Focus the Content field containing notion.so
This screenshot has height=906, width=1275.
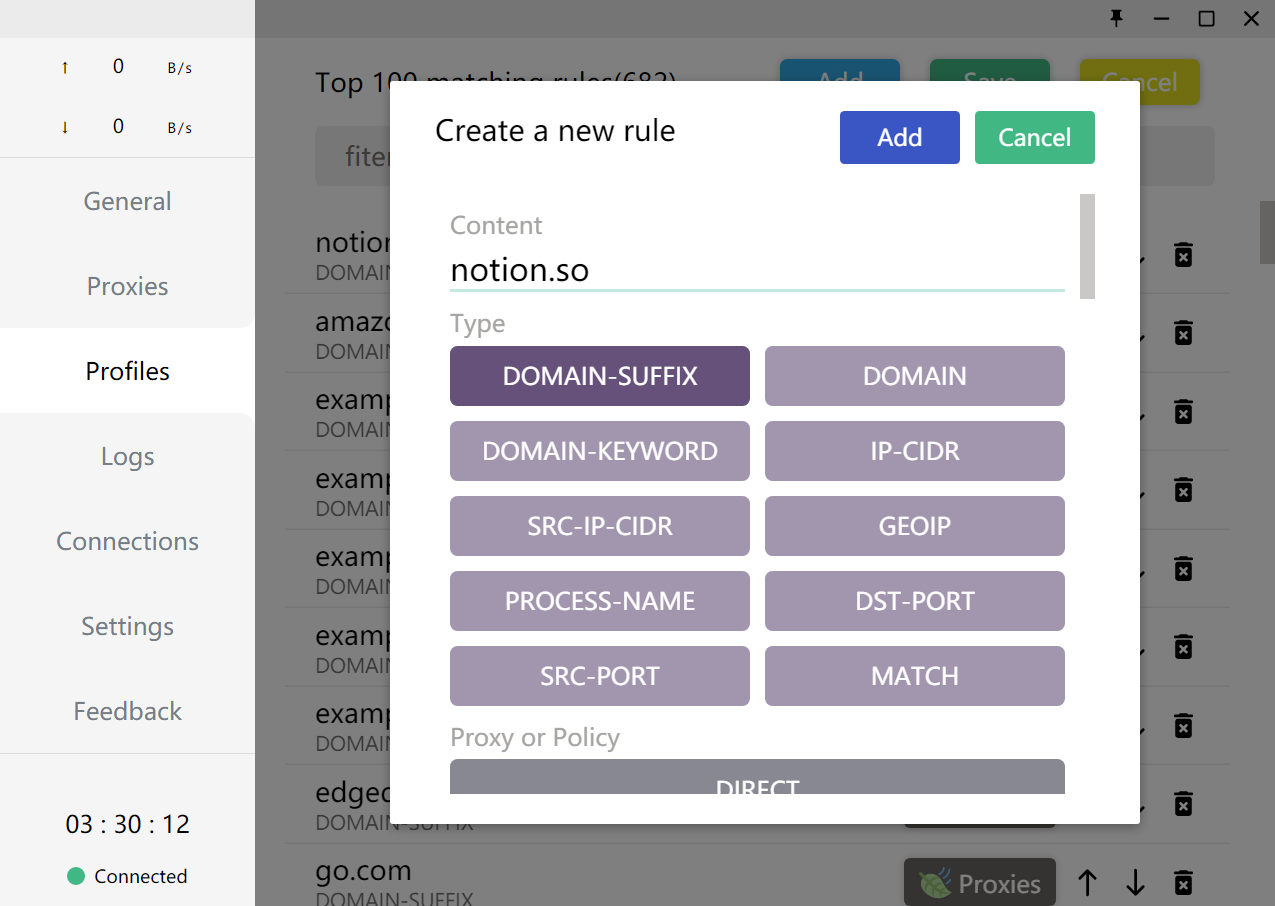tap(757, 270)
